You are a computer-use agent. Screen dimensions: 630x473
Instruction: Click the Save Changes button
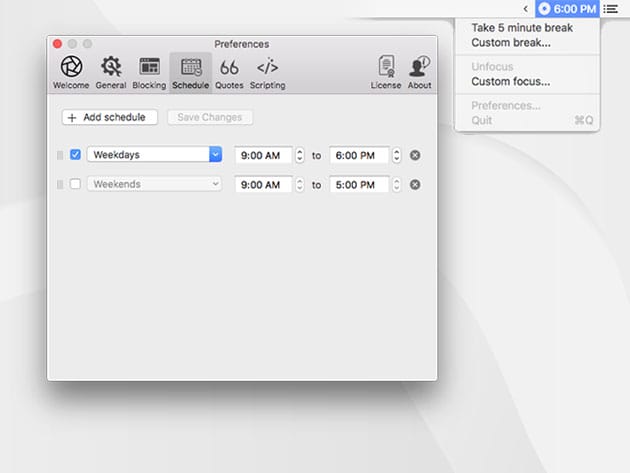210,117
